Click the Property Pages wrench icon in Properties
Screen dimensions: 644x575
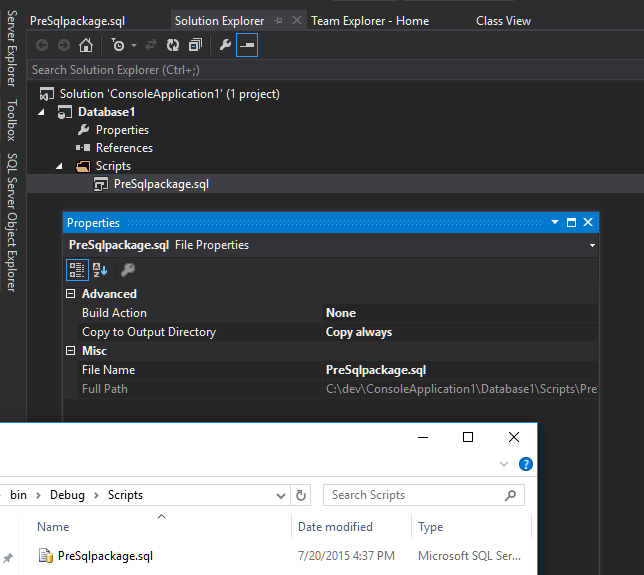click(x=128, y=269)
